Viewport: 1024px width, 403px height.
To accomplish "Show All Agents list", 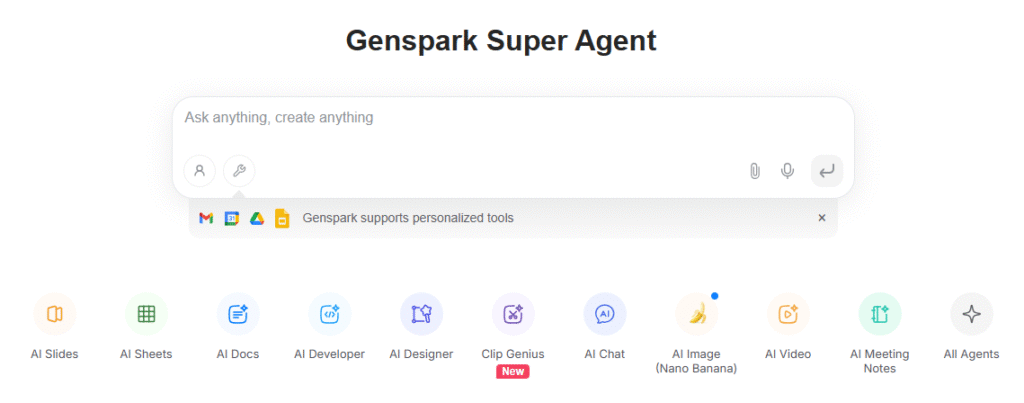I will (x=971, y=314).
